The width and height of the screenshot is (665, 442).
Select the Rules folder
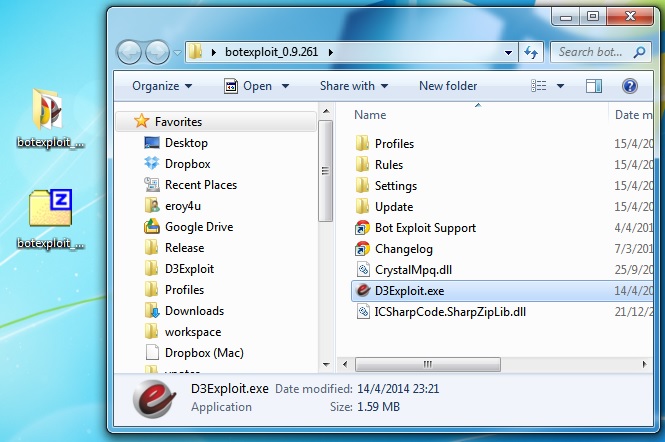tap(389, 165)
